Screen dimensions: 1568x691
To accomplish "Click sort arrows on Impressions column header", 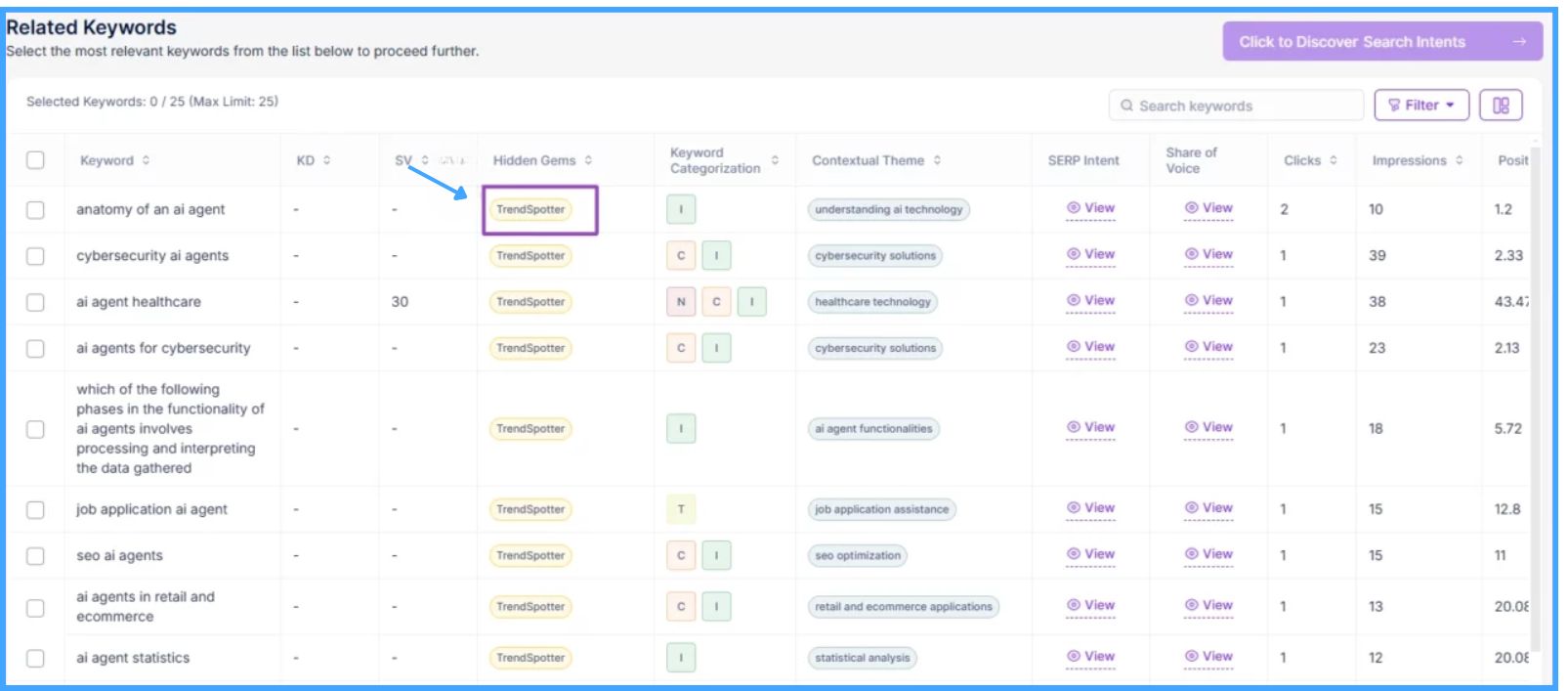I will coord(1459,160).
